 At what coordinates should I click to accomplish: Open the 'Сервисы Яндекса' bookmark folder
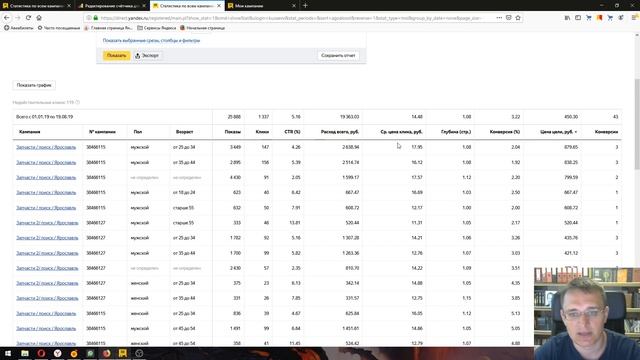pos(157,28)
